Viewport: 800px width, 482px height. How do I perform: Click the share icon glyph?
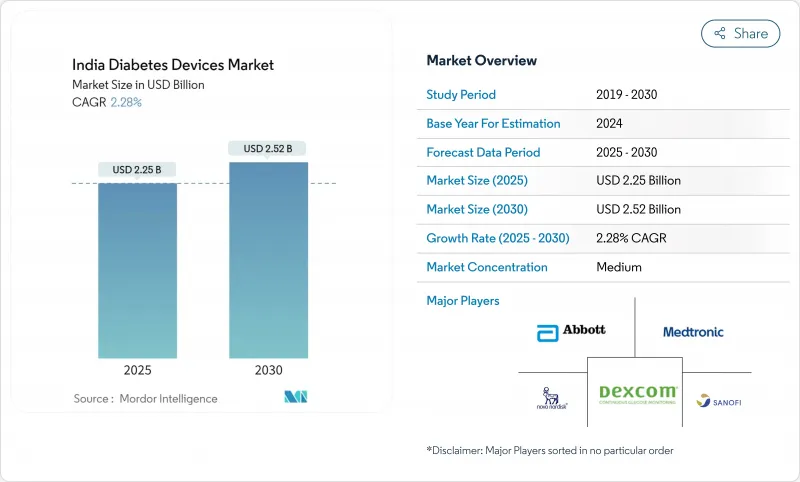pos(719,33)
